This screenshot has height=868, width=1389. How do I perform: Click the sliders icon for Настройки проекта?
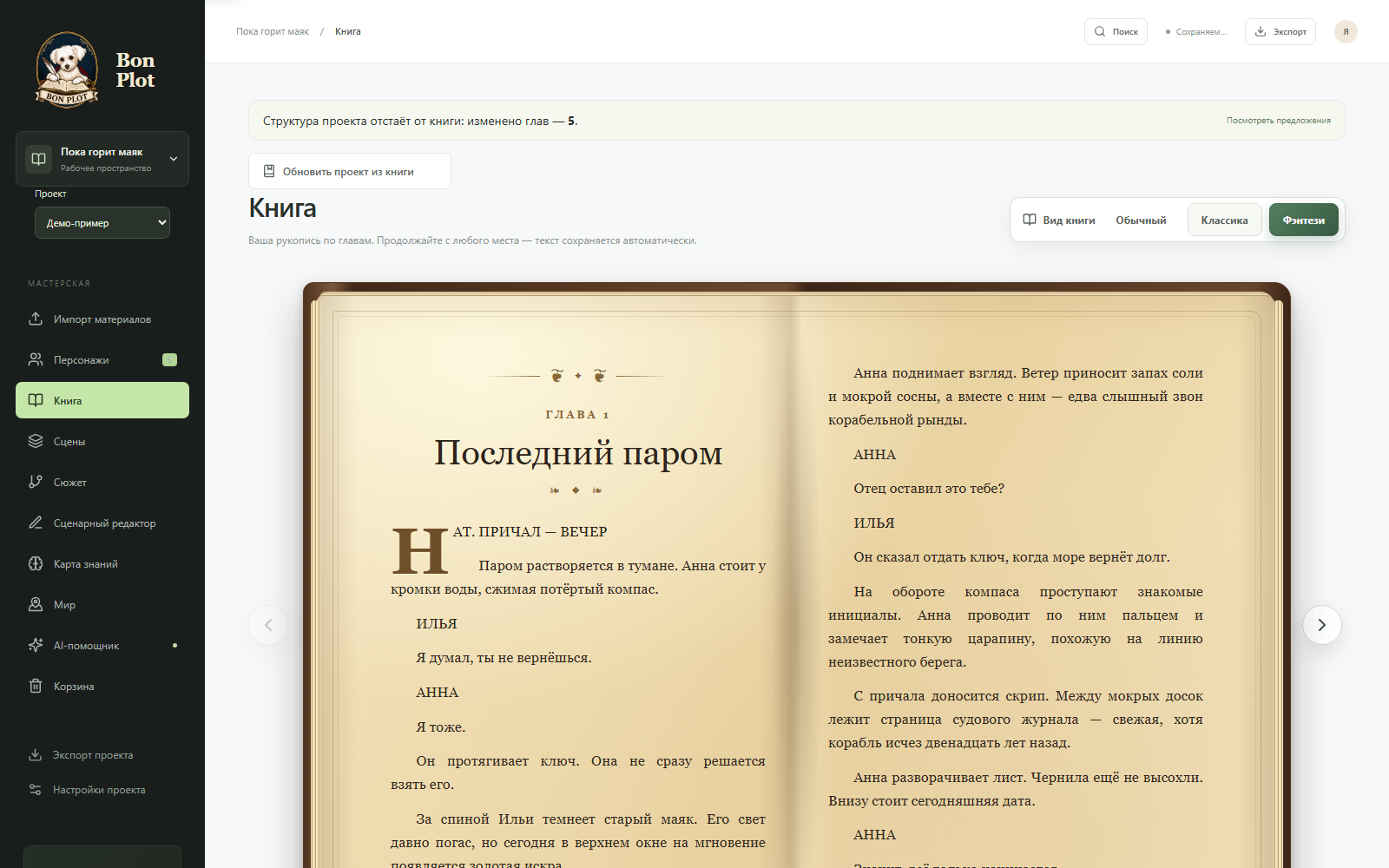coord(36,789)
